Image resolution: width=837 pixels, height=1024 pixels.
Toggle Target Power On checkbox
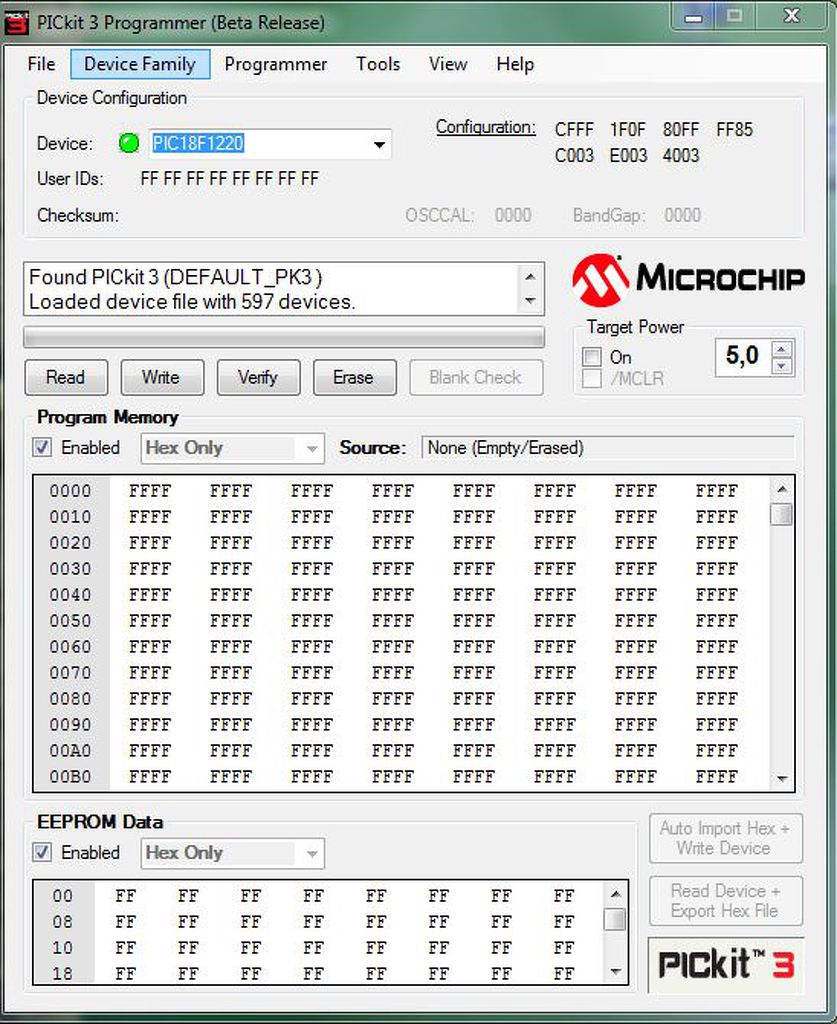592,357
